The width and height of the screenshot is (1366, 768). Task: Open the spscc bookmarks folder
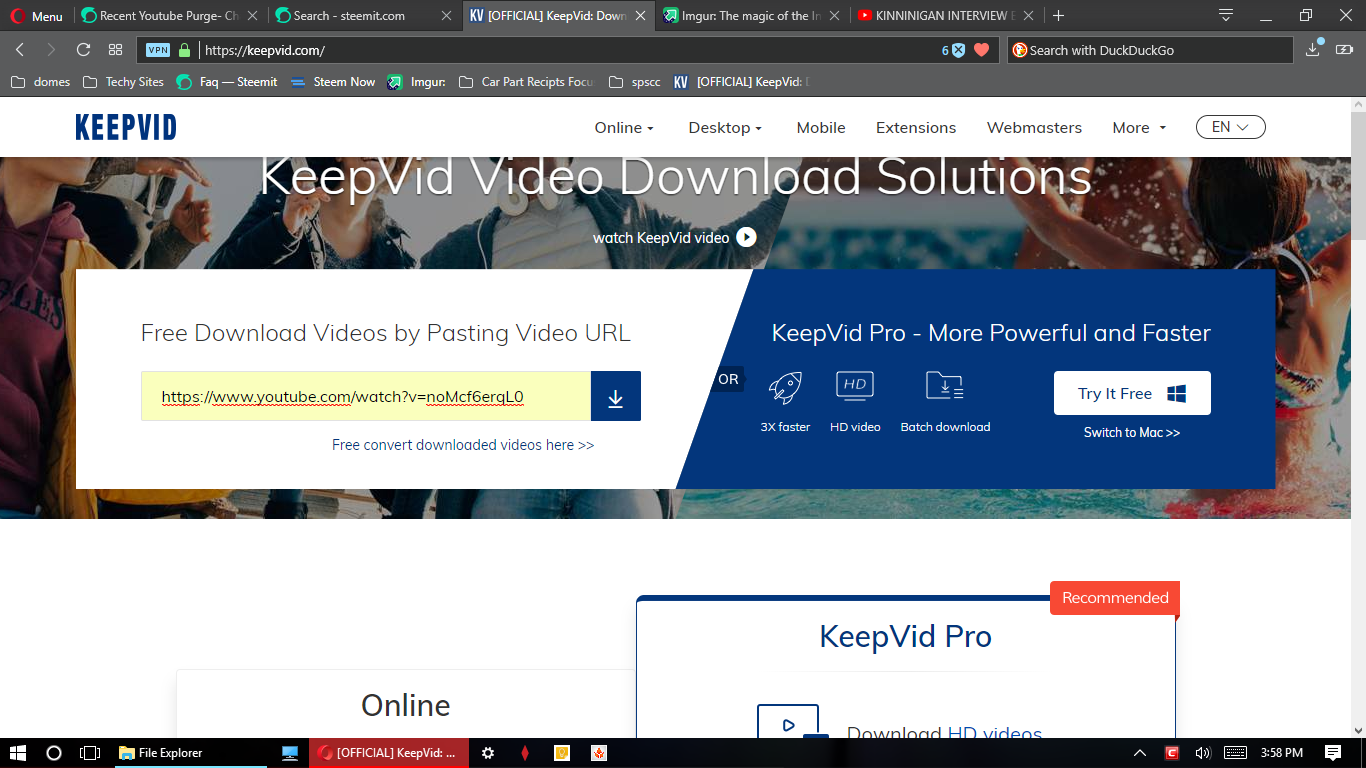634,82
